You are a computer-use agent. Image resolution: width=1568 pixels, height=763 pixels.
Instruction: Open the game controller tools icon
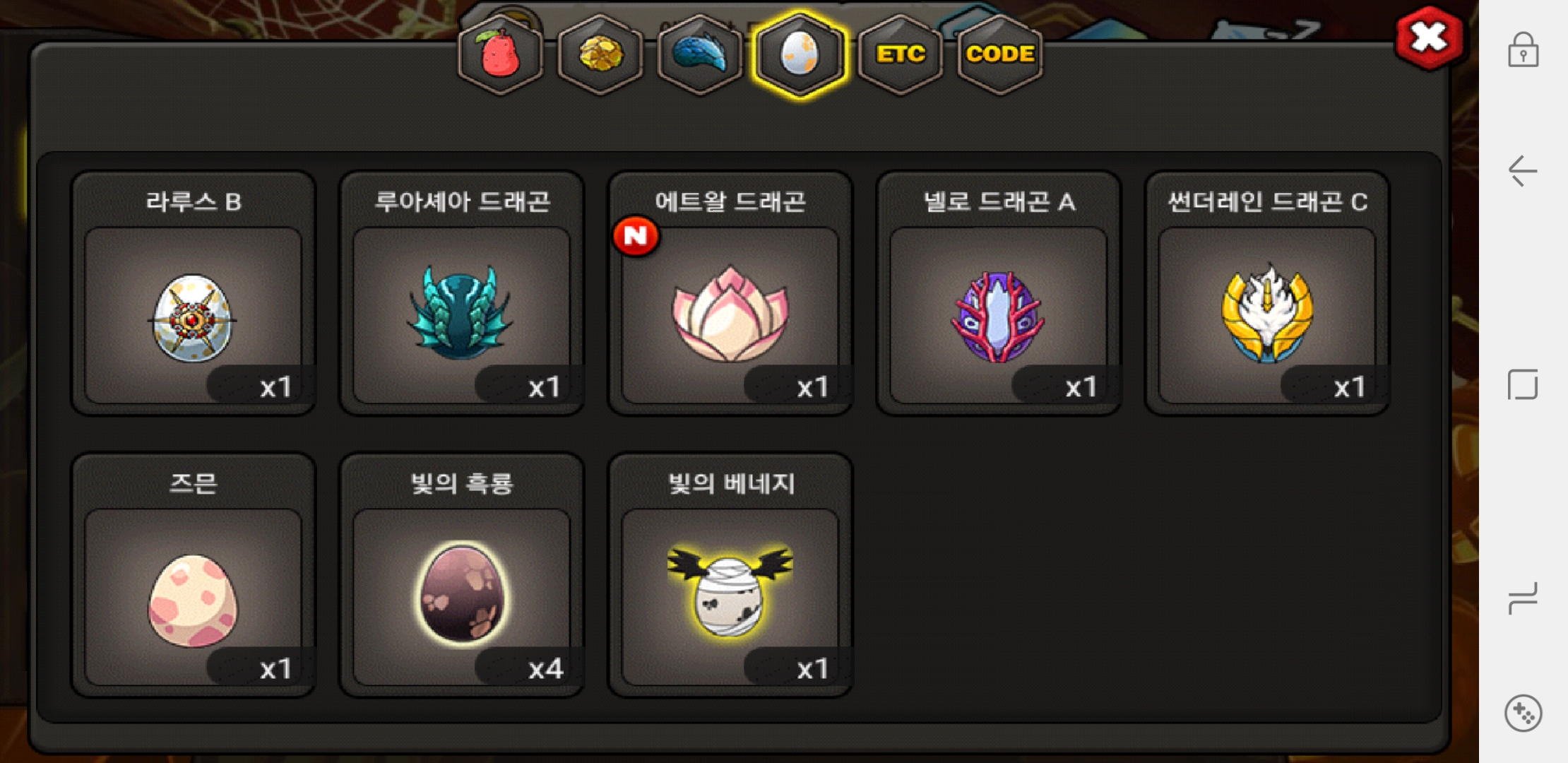[x=1523, y=714]
